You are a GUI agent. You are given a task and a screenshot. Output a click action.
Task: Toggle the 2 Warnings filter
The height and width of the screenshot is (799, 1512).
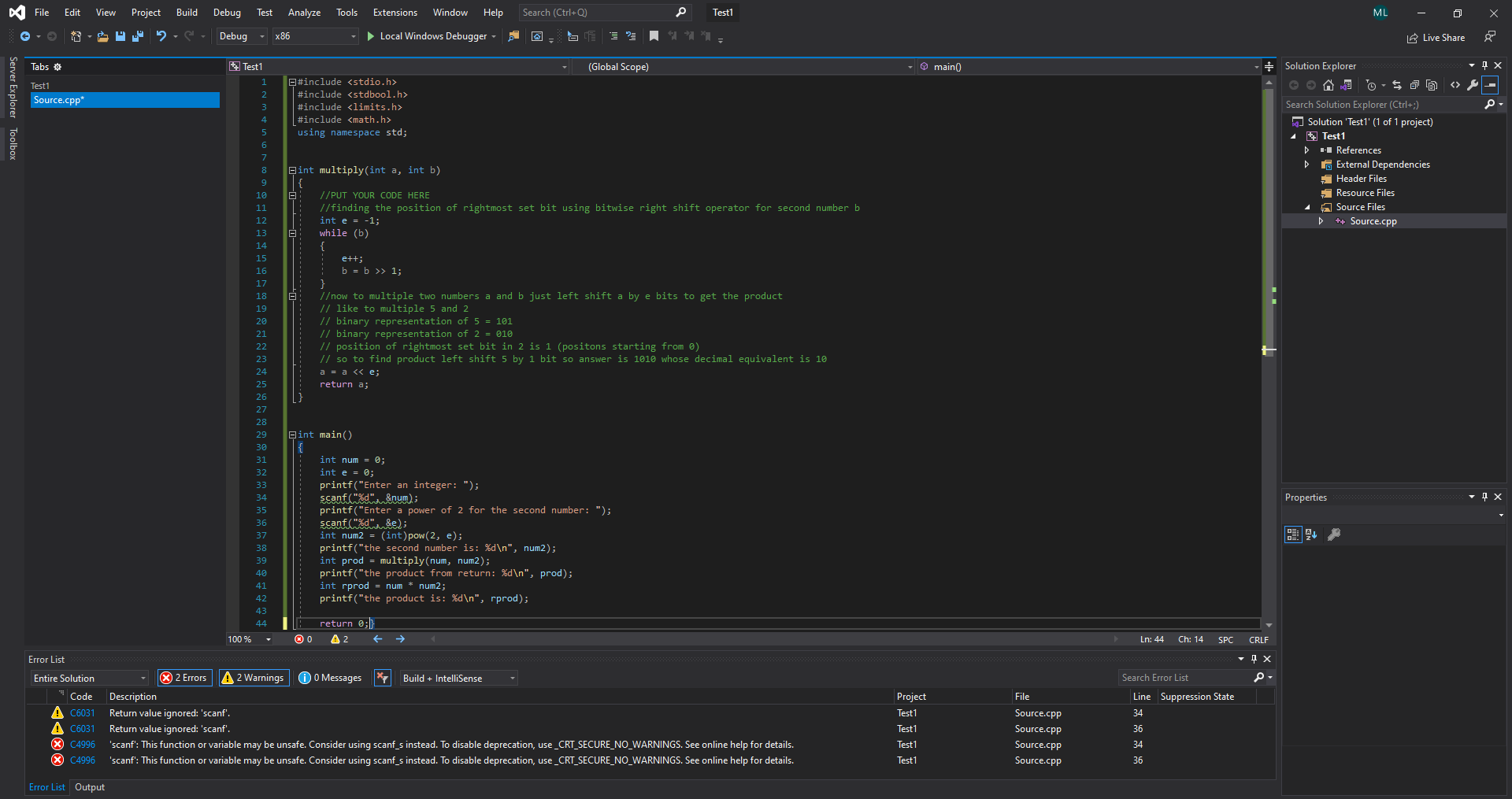(x=253, y=677)
